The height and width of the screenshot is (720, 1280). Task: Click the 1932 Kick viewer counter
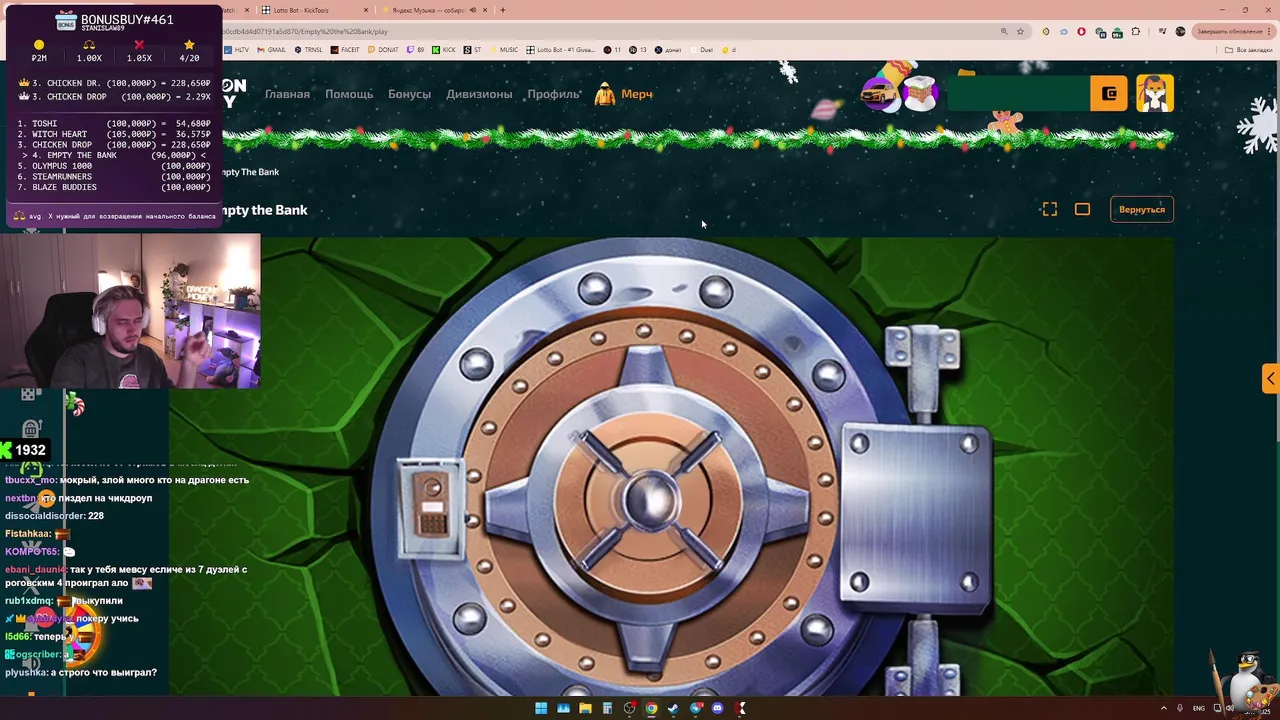(23, 450)
